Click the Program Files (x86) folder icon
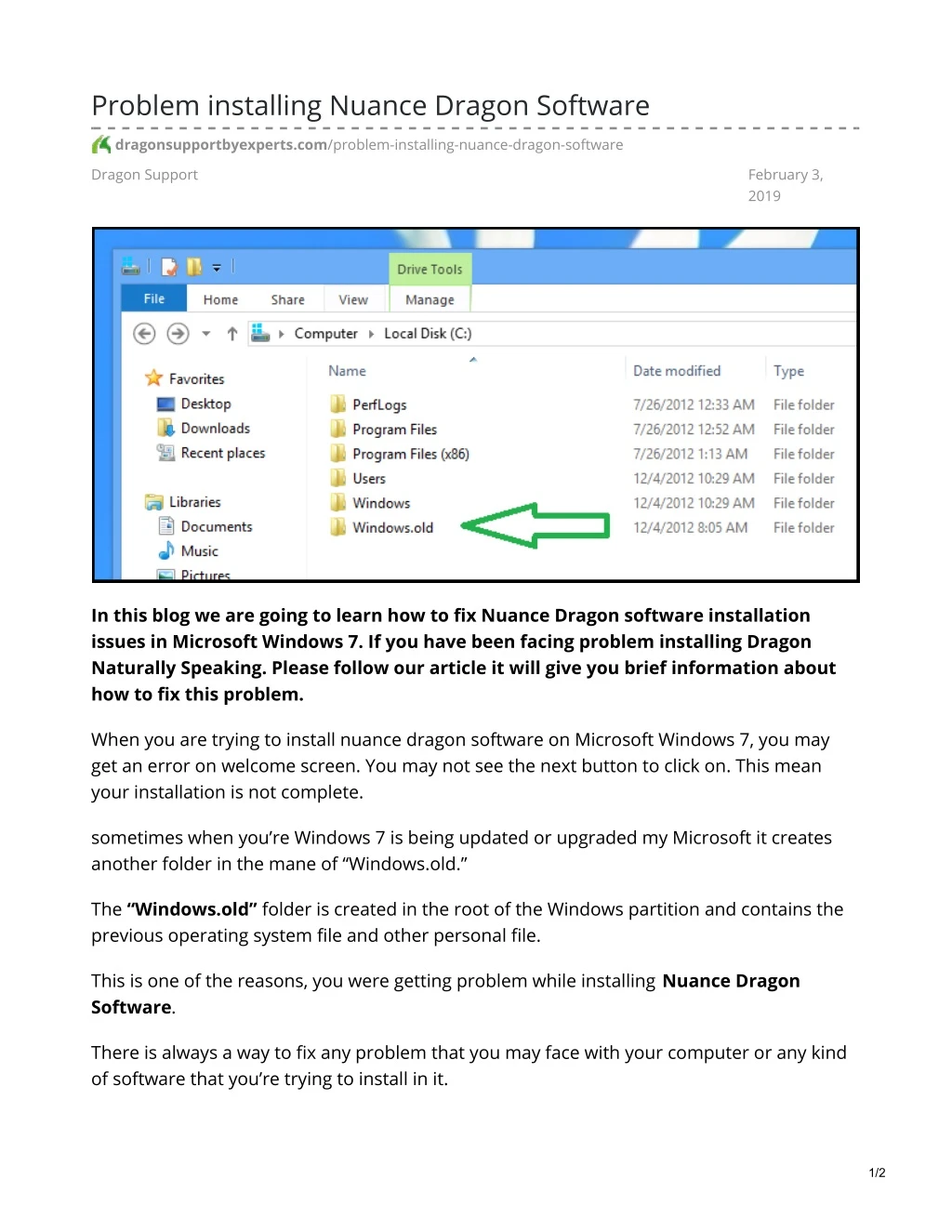The width and height of the screenshot is (952, 1232). [x=338, y=453]
